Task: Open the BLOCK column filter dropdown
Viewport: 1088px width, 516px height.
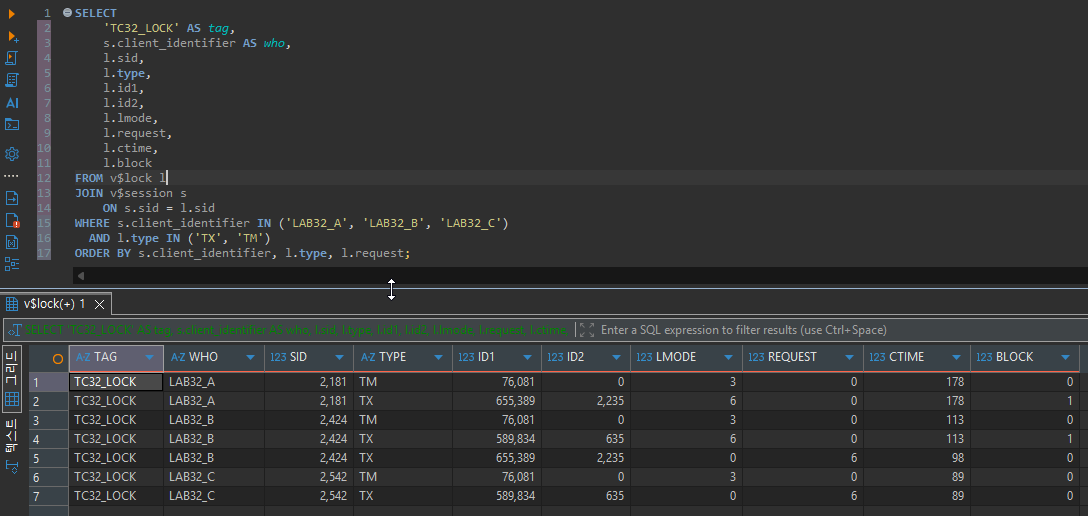Action: tap(1066, 358)
